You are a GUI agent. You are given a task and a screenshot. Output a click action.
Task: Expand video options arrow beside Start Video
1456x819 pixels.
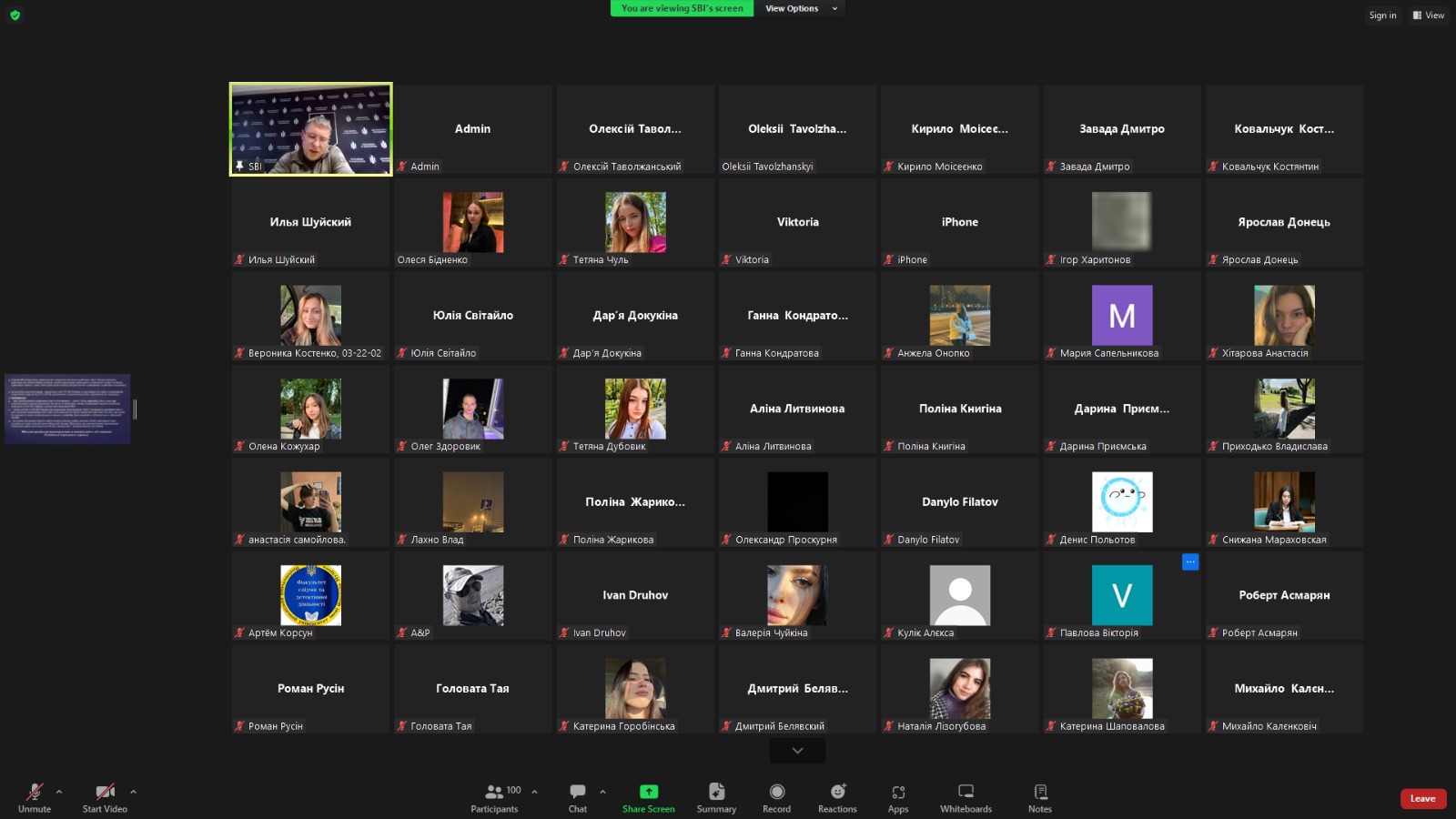(133, 792)
